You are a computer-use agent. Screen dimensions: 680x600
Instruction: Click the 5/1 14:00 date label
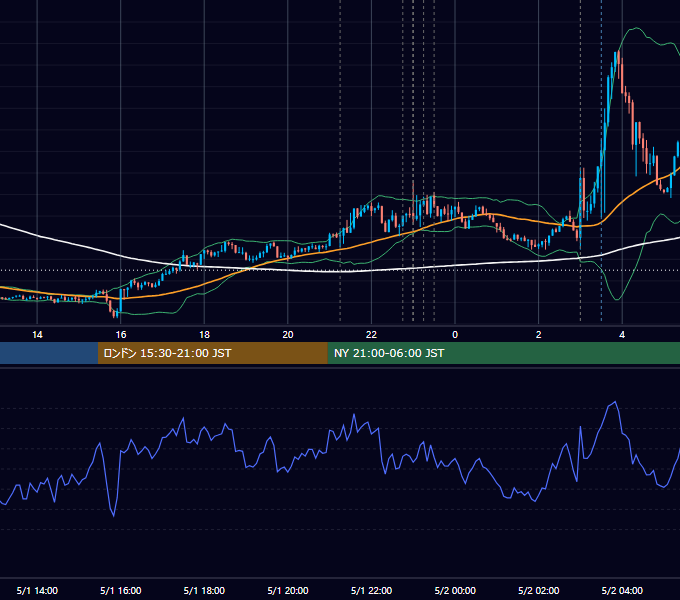[37, 590]
